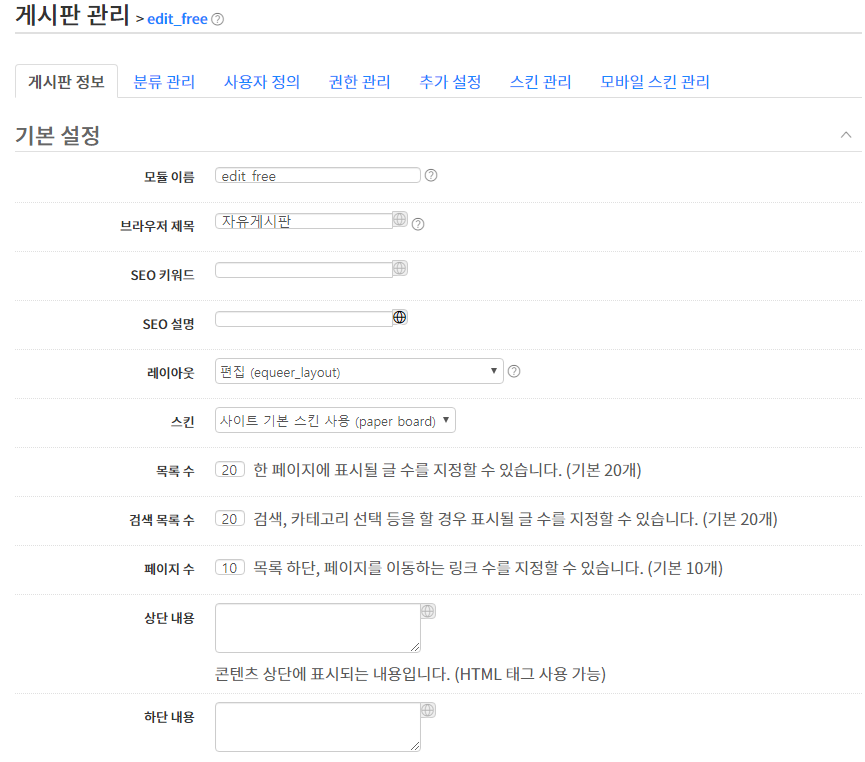Open the 추가 설정 tab
865x762 pixels.
click(x=450, y=82)
